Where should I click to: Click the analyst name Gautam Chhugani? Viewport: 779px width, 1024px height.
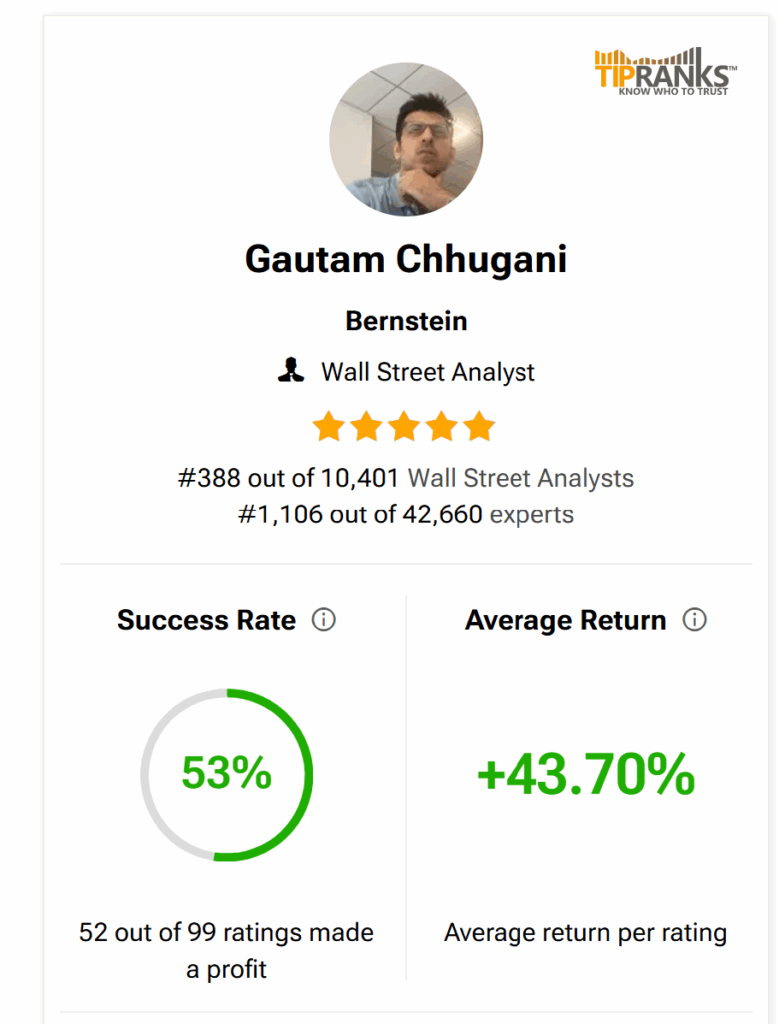[x=405, y=259]
